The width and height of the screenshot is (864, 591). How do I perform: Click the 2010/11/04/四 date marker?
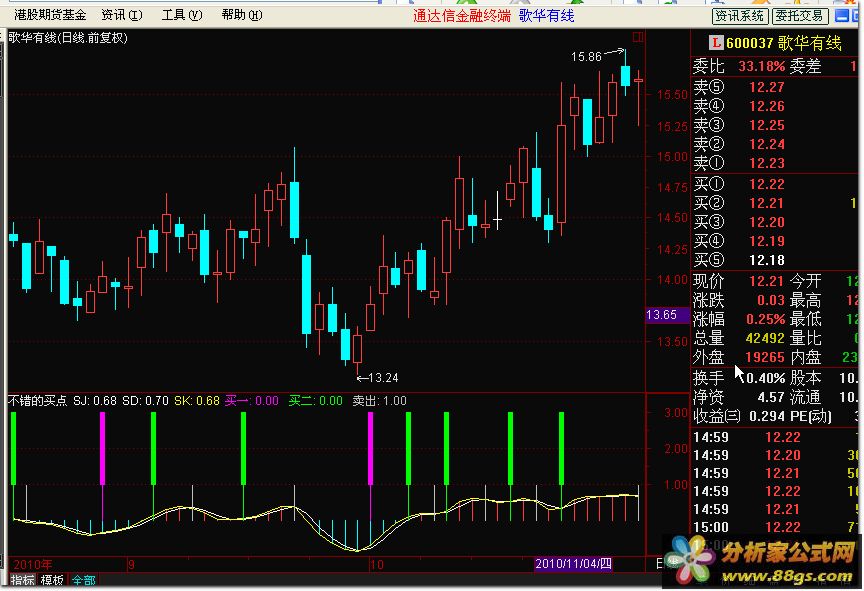tap(573, 563)
